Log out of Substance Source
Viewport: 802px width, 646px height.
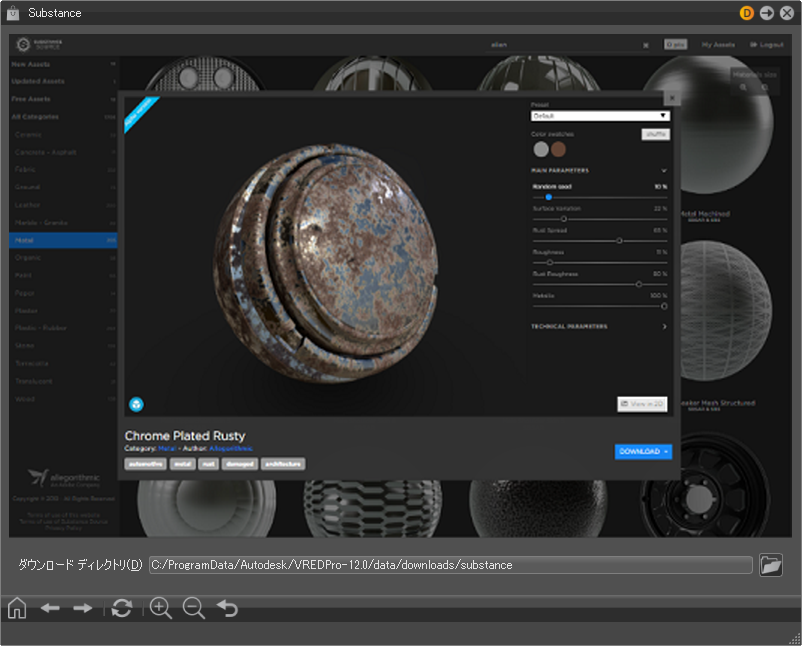[767, 45]
